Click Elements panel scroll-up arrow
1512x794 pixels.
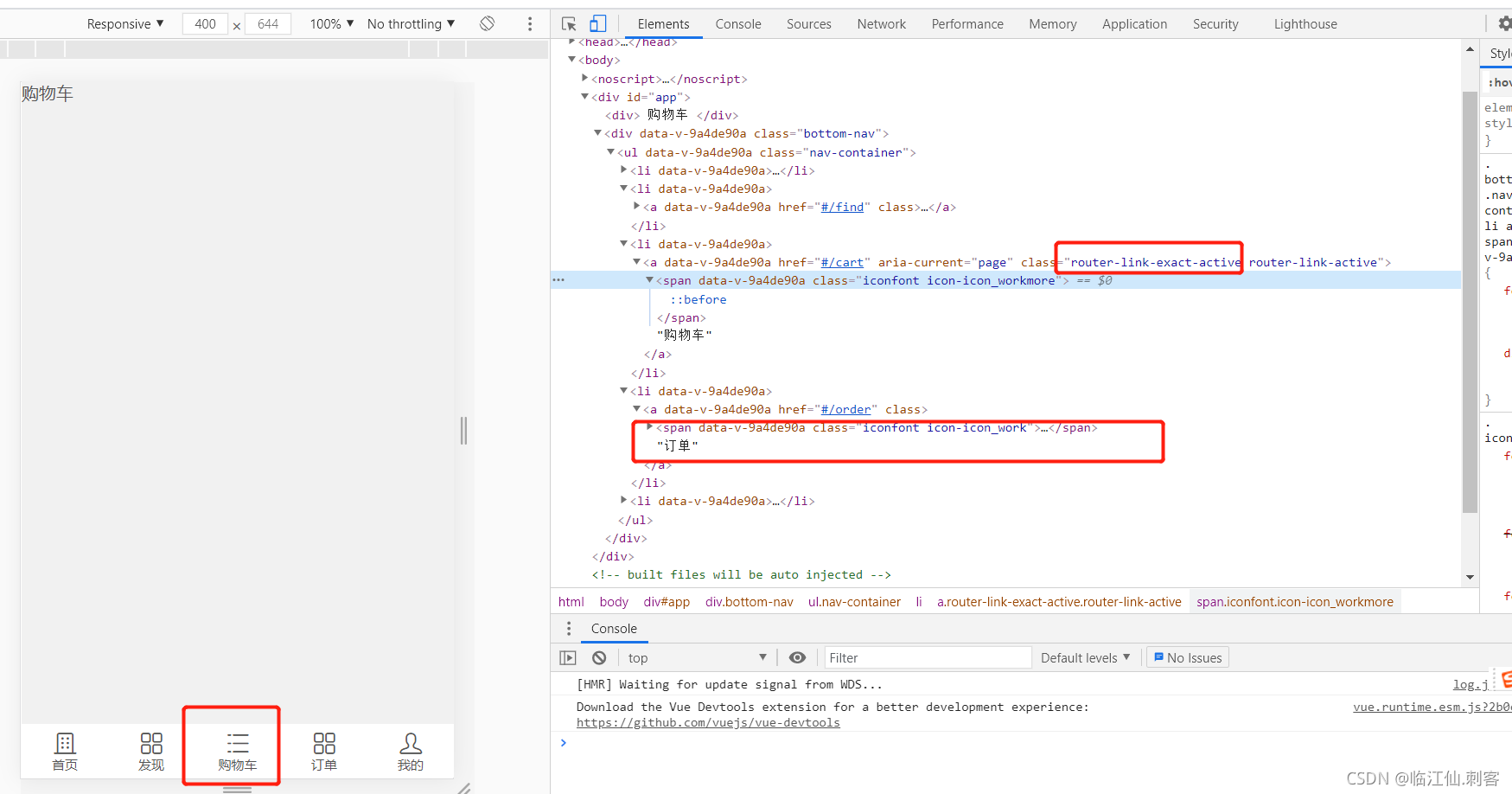(x=1470, y=49)
